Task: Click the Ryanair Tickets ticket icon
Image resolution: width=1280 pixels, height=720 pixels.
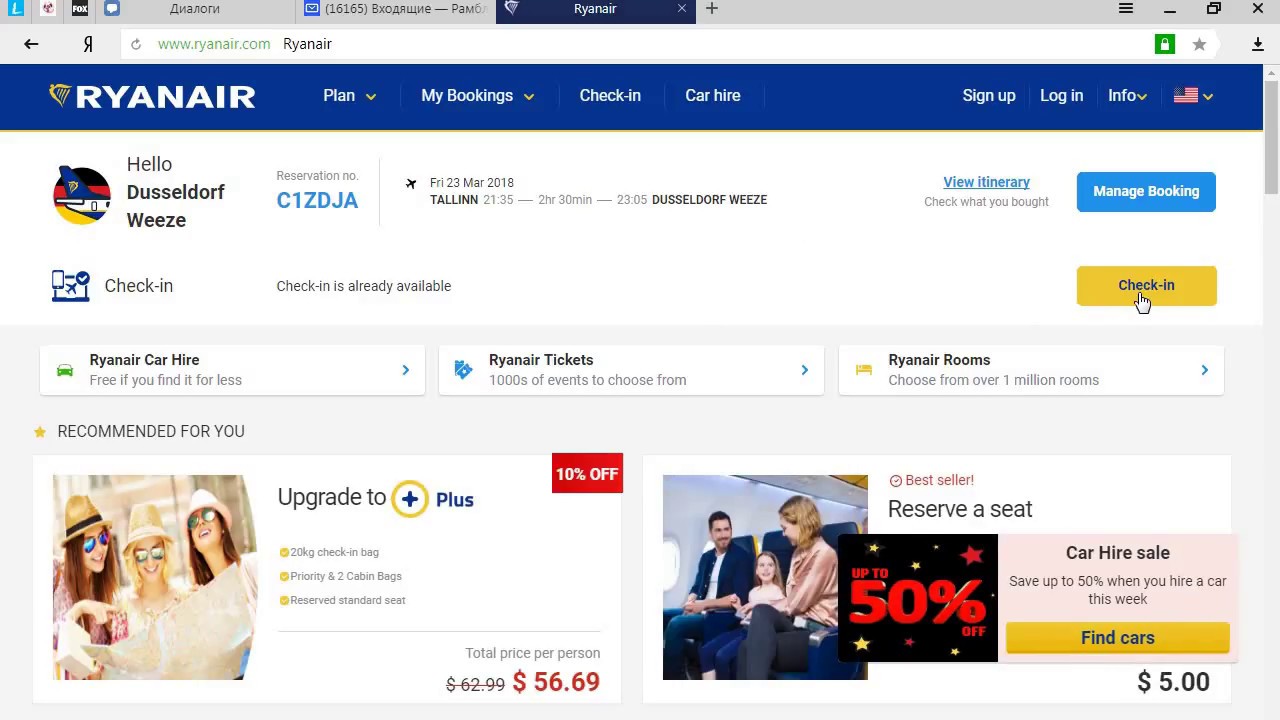Action: tap(463, 370)
